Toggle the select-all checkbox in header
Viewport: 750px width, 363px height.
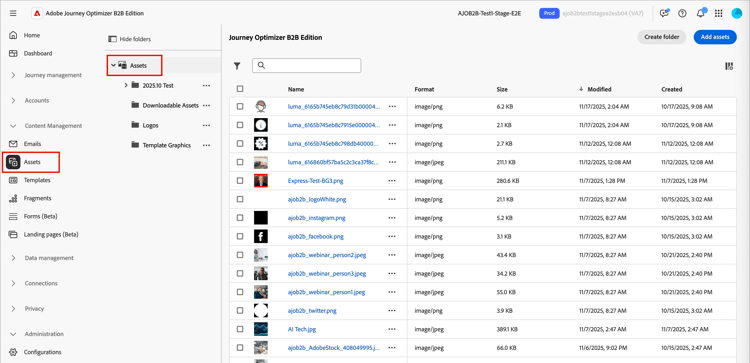point(240,89)
